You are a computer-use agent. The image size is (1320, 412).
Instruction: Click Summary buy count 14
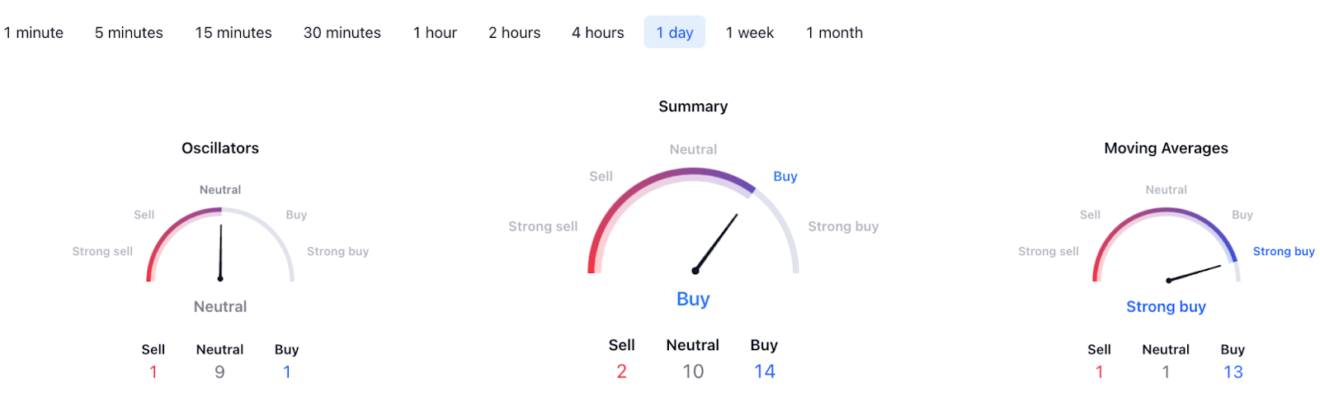[x=764, y=372]
